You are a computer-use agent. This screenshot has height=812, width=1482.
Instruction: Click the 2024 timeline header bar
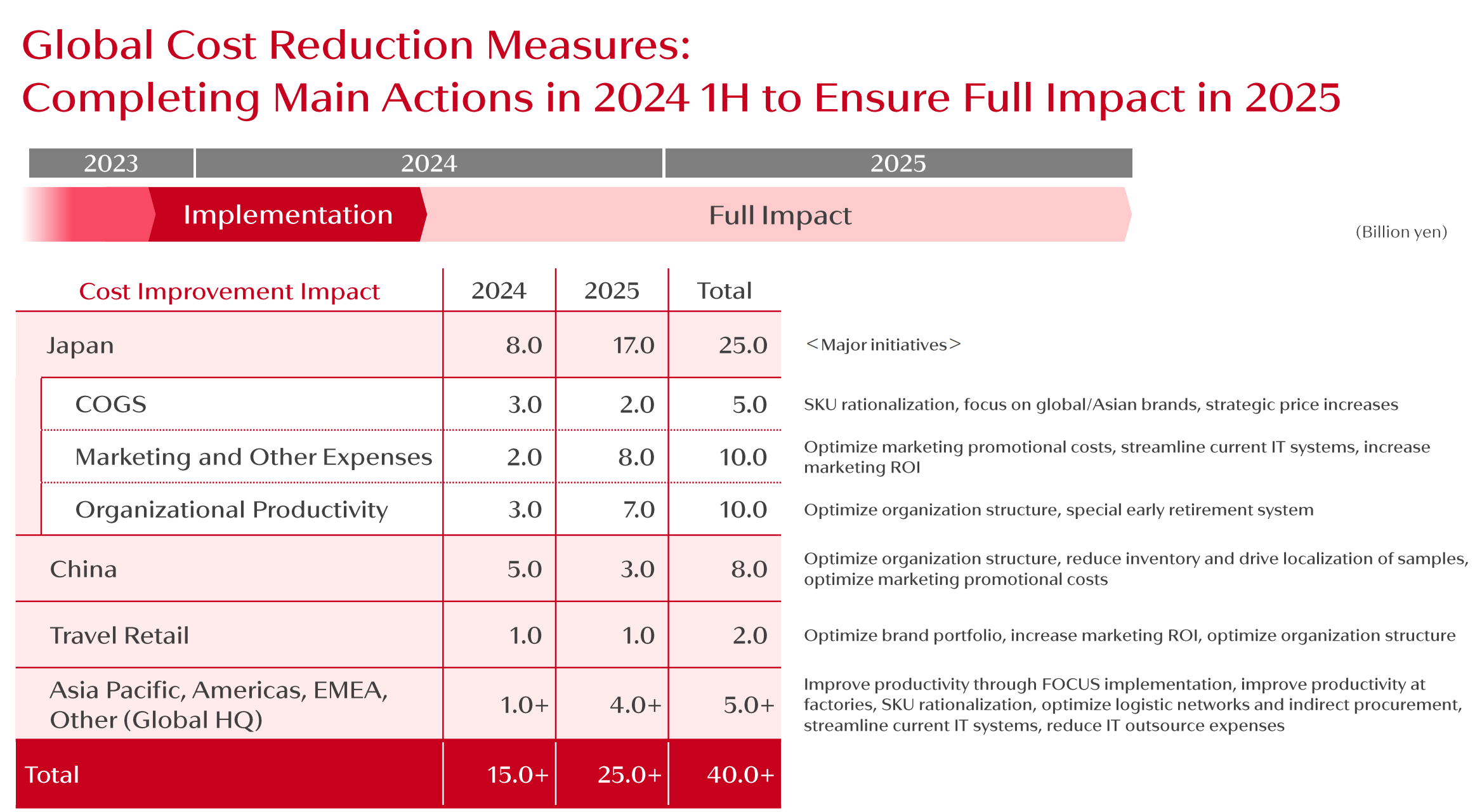coord(429,163)
